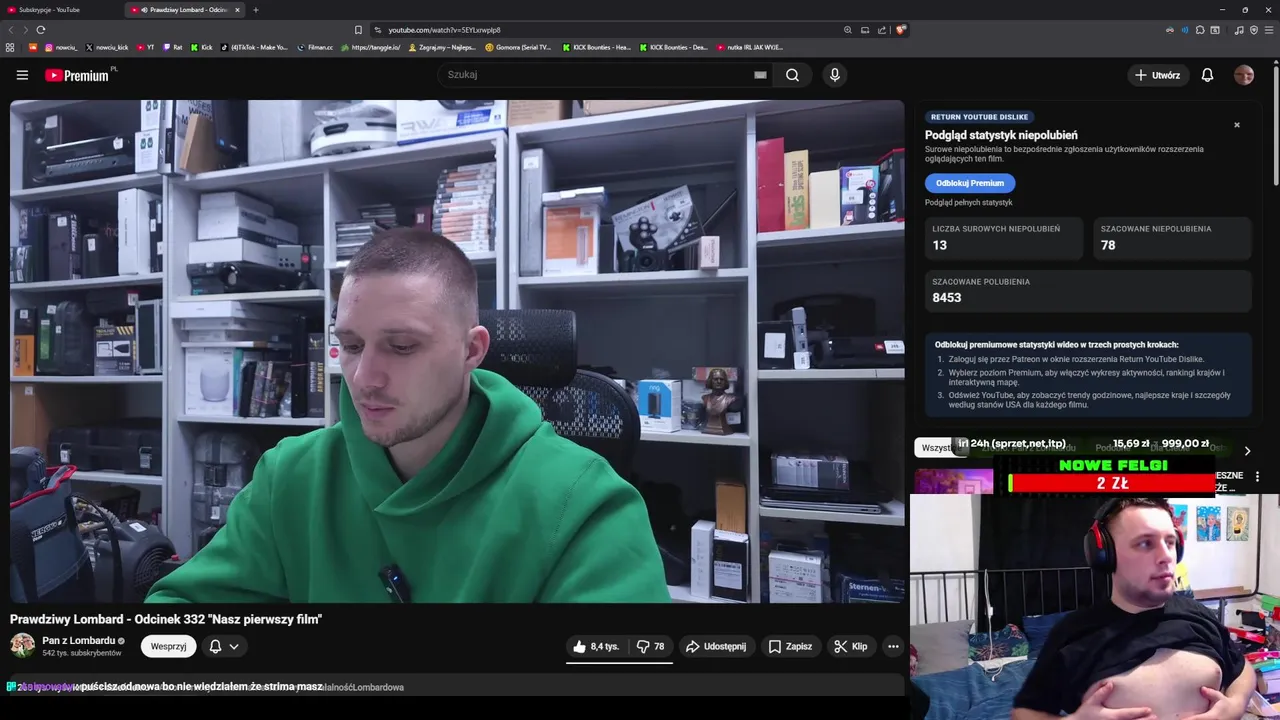This screenshot has width=1280, height=720.
Task: Show more filter chips with right arrow
Action: click(x=1247, y=451)
